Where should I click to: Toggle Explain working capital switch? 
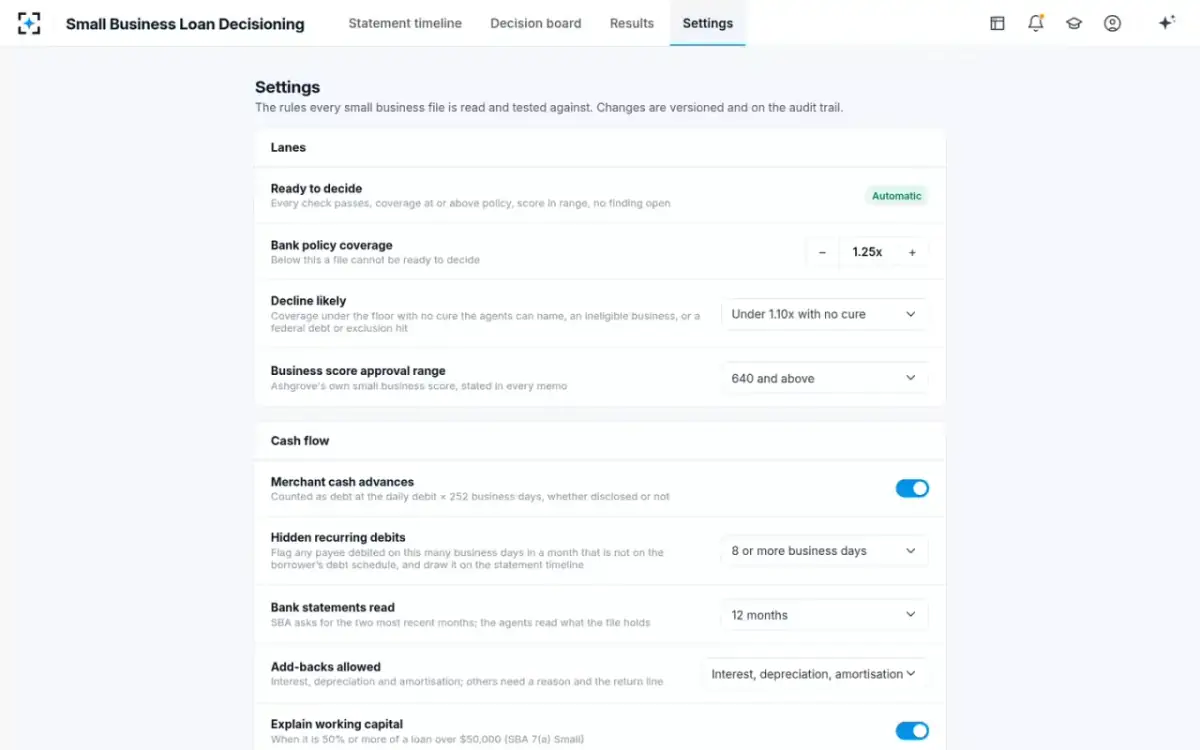912,731
